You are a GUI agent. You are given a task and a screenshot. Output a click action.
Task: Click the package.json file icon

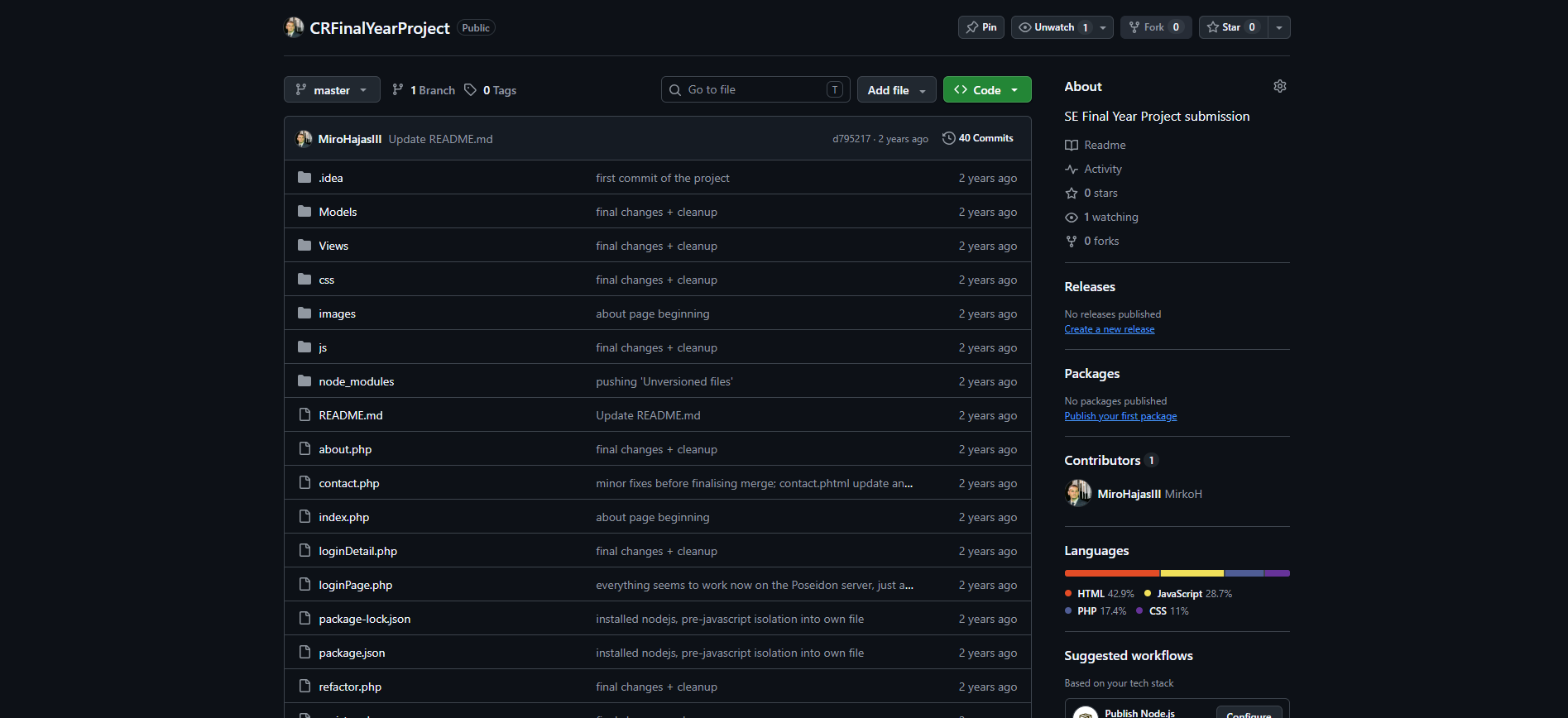click(x=304, y=652)
